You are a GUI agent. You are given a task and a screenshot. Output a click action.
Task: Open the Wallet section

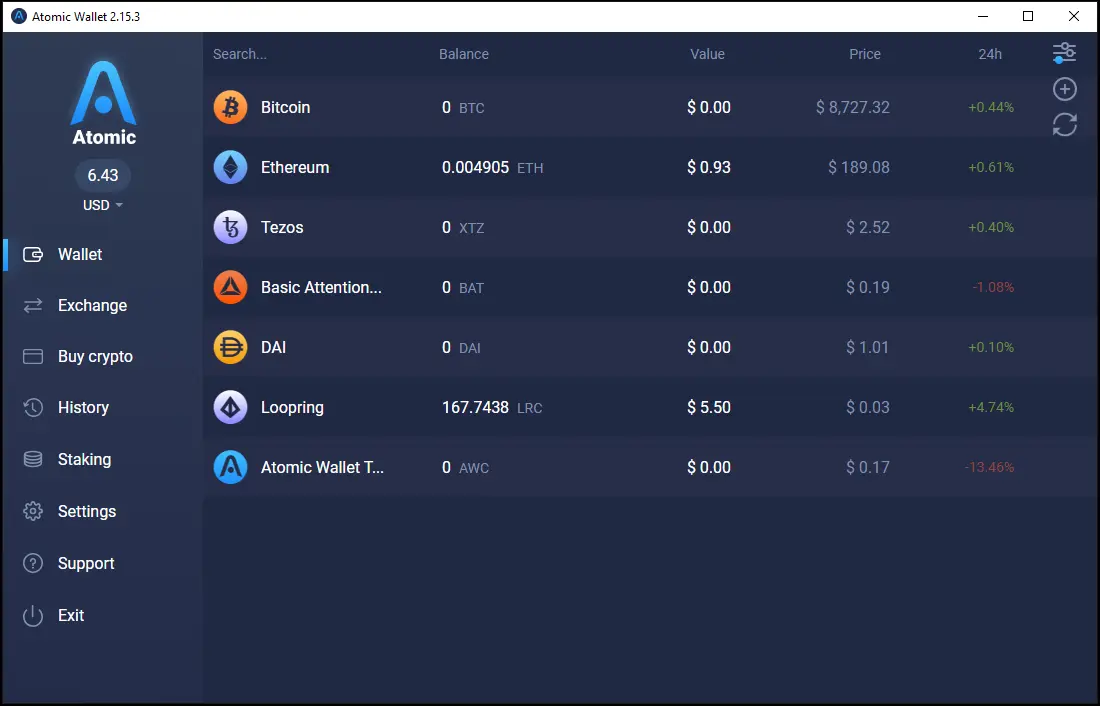point(80,254)
